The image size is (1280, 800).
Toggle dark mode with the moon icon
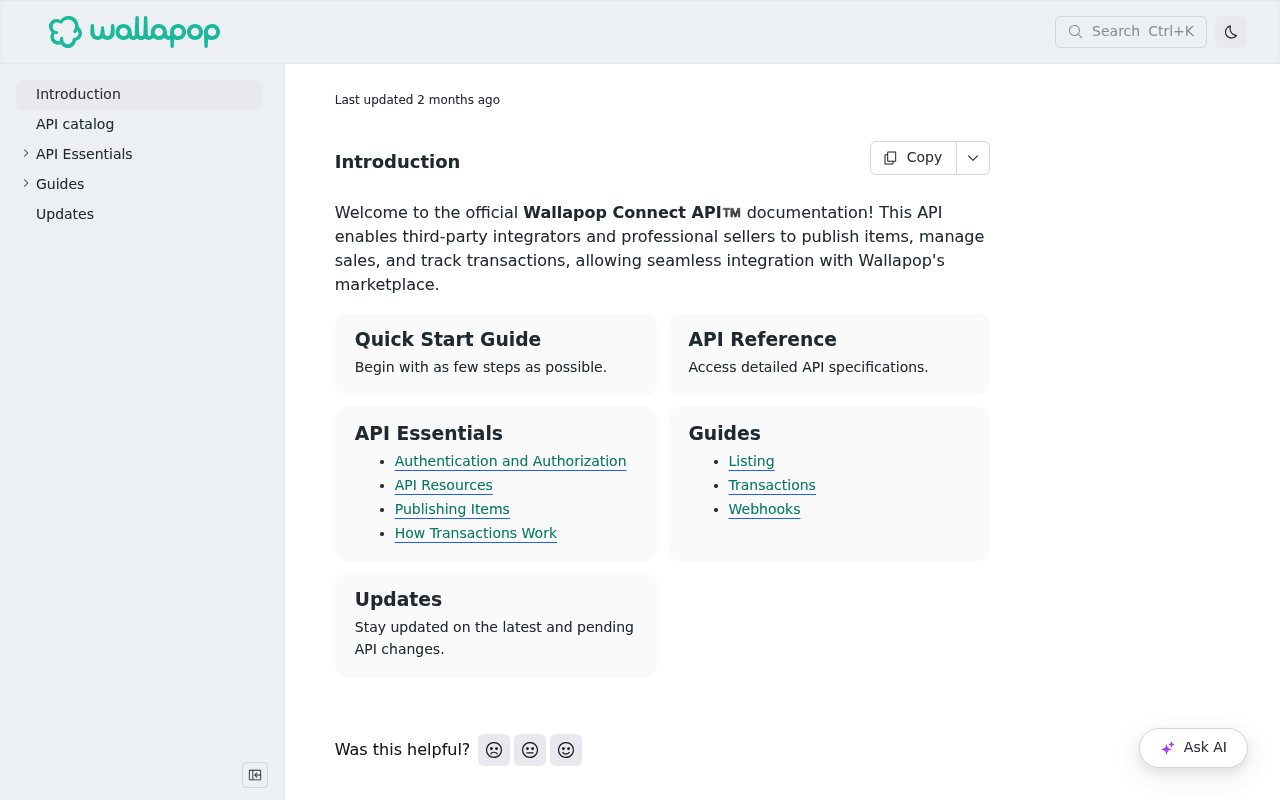1231,32
